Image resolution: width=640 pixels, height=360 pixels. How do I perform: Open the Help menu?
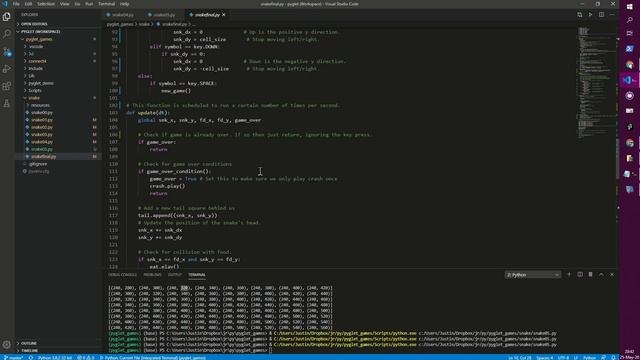click(x=124, y=4)
